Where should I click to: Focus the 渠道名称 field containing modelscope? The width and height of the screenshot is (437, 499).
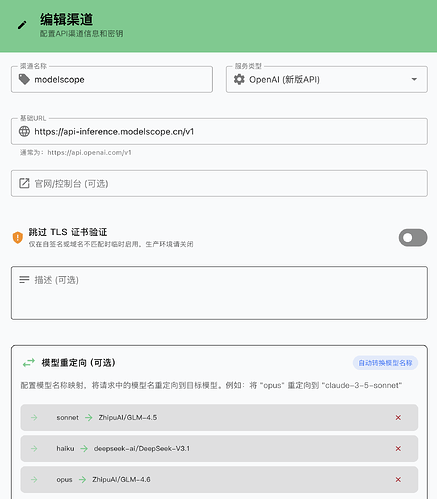[112, 79]
